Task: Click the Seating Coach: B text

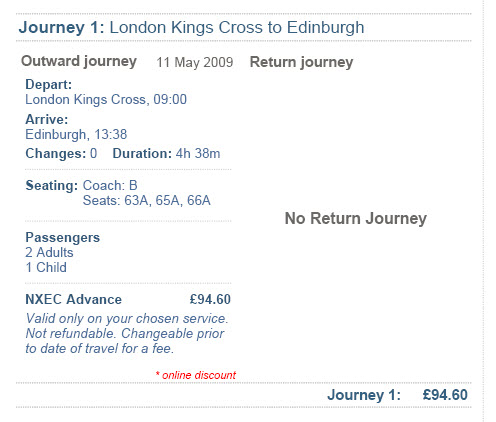Action: pos(81,185)
